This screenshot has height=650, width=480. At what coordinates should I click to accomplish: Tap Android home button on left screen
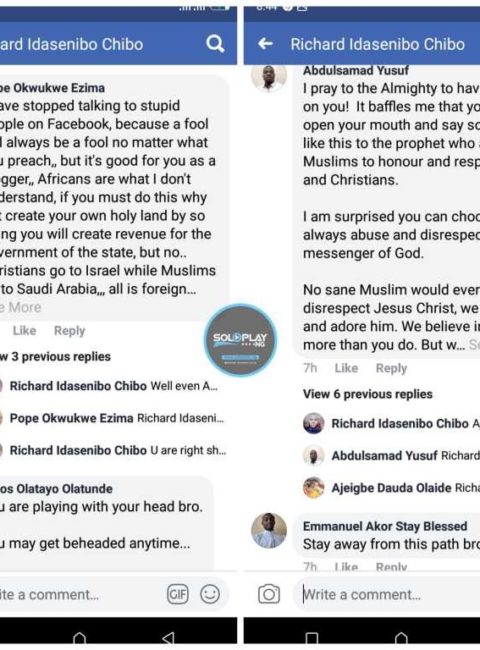click(x=80, y=639)
